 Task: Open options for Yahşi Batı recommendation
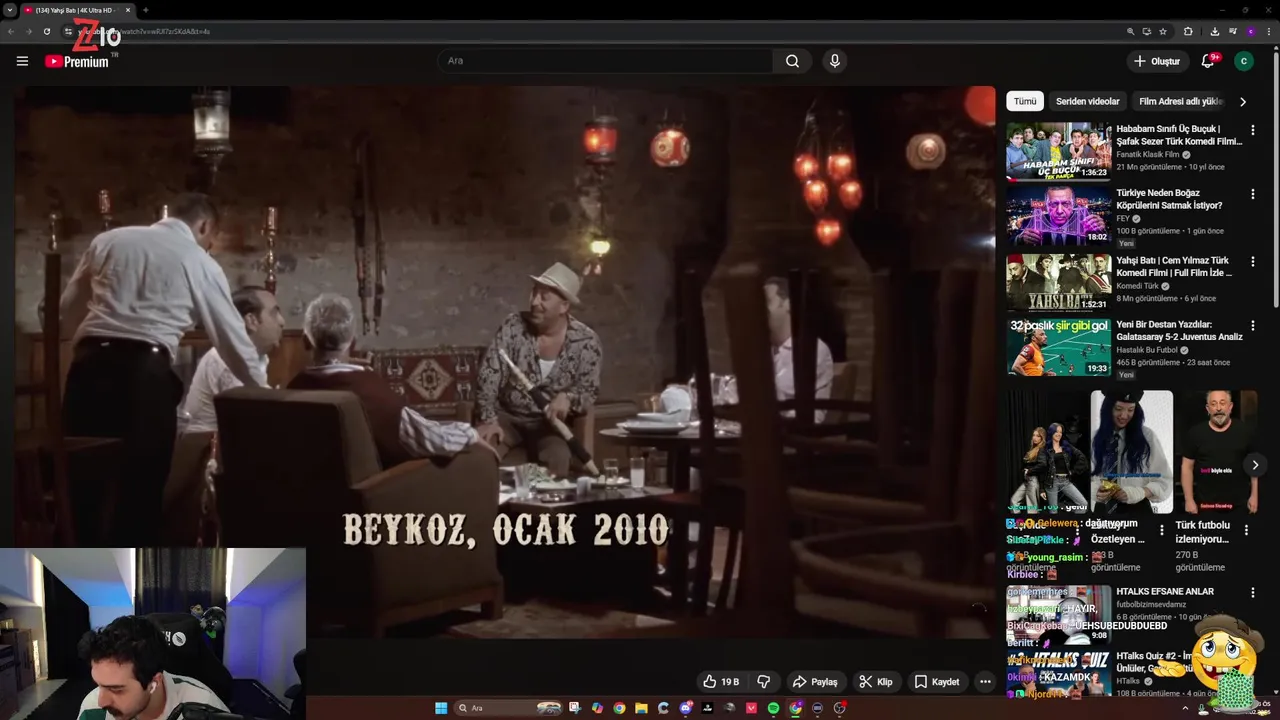[1253, 262]
